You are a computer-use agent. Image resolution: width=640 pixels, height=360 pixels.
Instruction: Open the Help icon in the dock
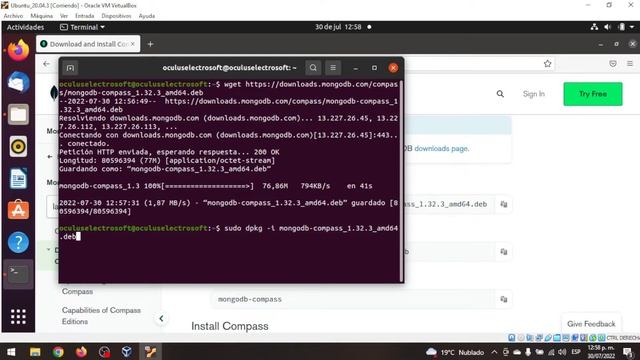18,242
